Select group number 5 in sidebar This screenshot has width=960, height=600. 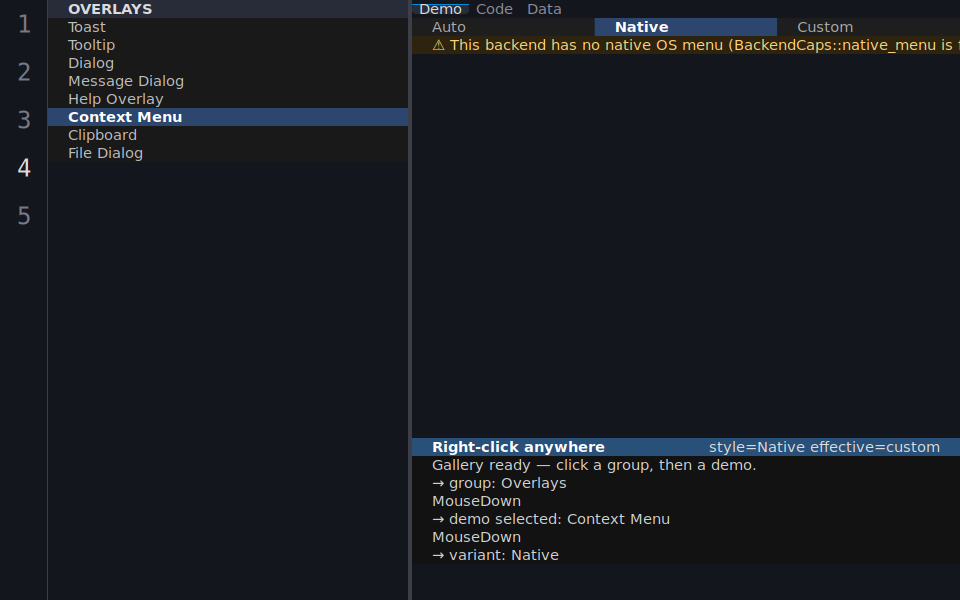click(24, 216)
